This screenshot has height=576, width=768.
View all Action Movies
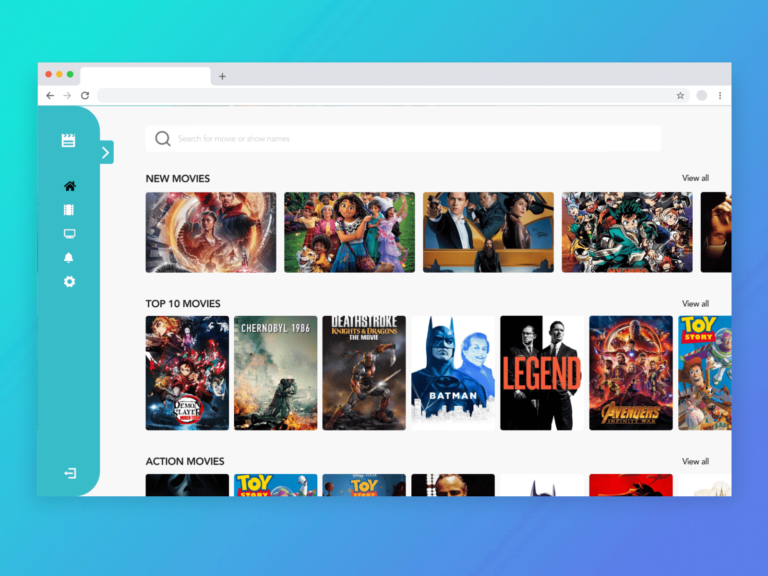(x=695, y=461)
